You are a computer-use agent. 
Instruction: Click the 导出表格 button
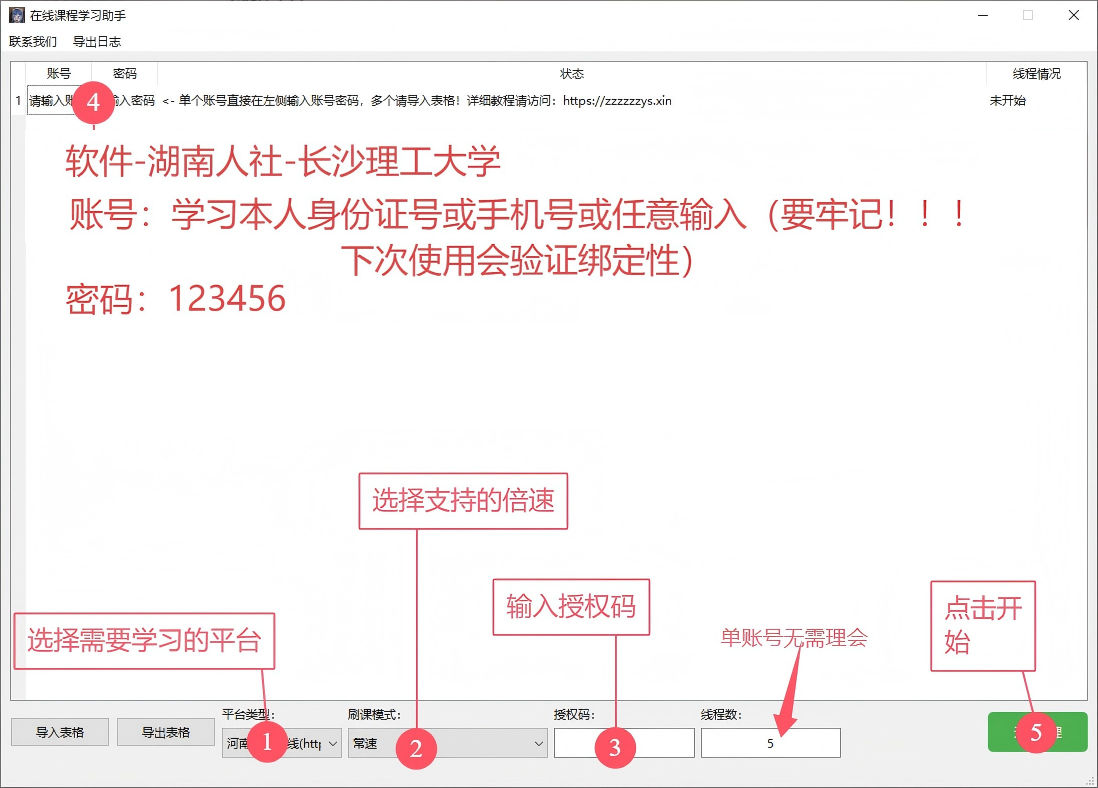point(166,732)
